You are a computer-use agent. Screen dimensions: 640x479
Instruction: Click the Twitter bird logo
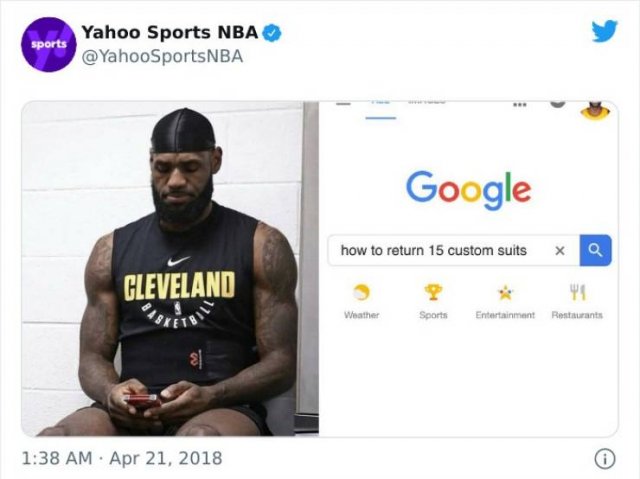click(x=604, y=31)
